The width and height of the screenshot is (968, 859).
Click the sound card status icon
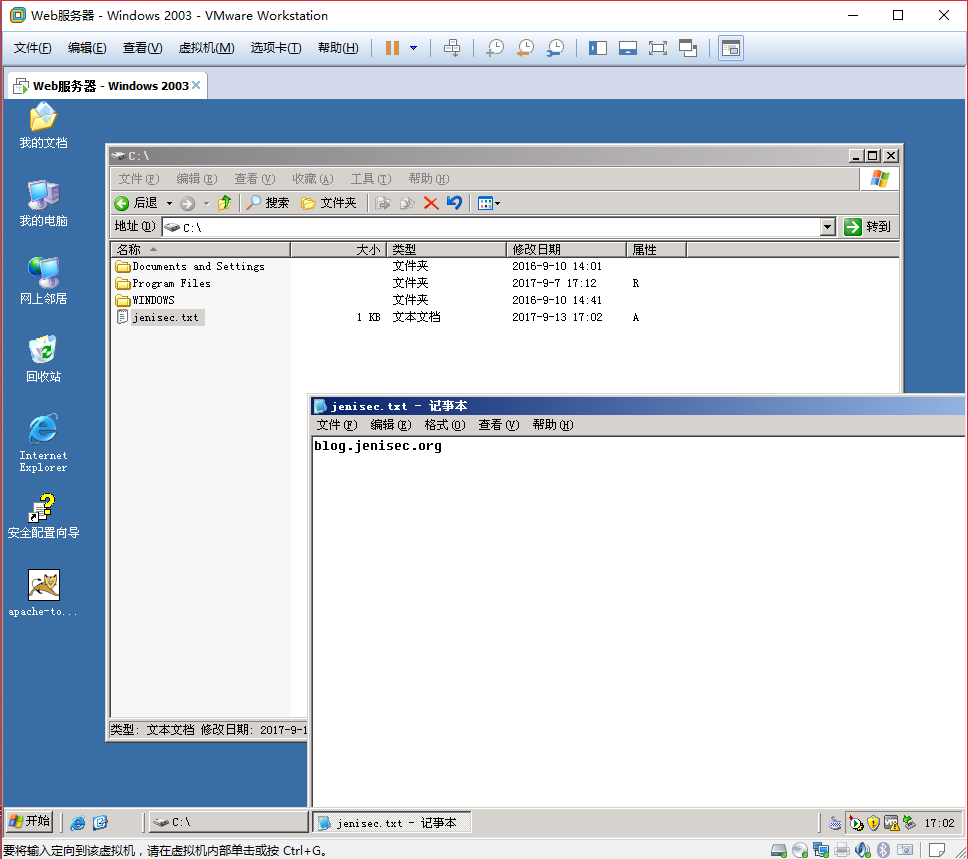(862, 850)
